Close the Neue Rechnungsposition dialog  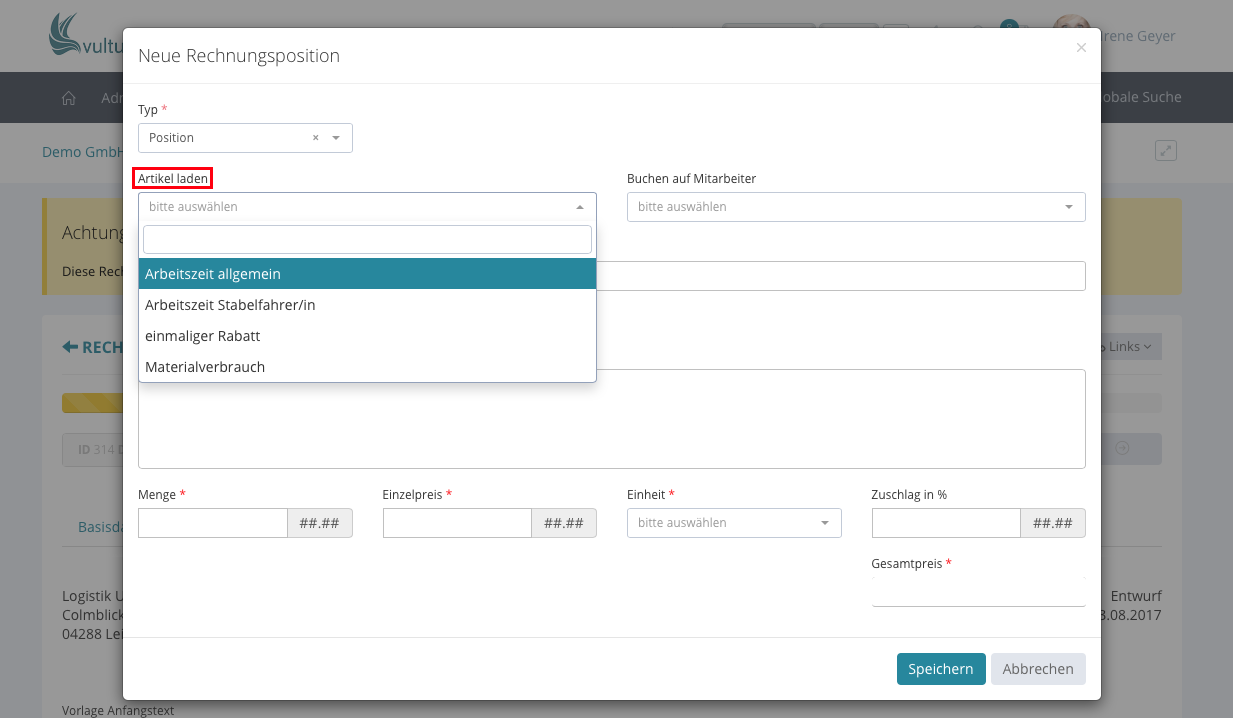[1081, 48]
